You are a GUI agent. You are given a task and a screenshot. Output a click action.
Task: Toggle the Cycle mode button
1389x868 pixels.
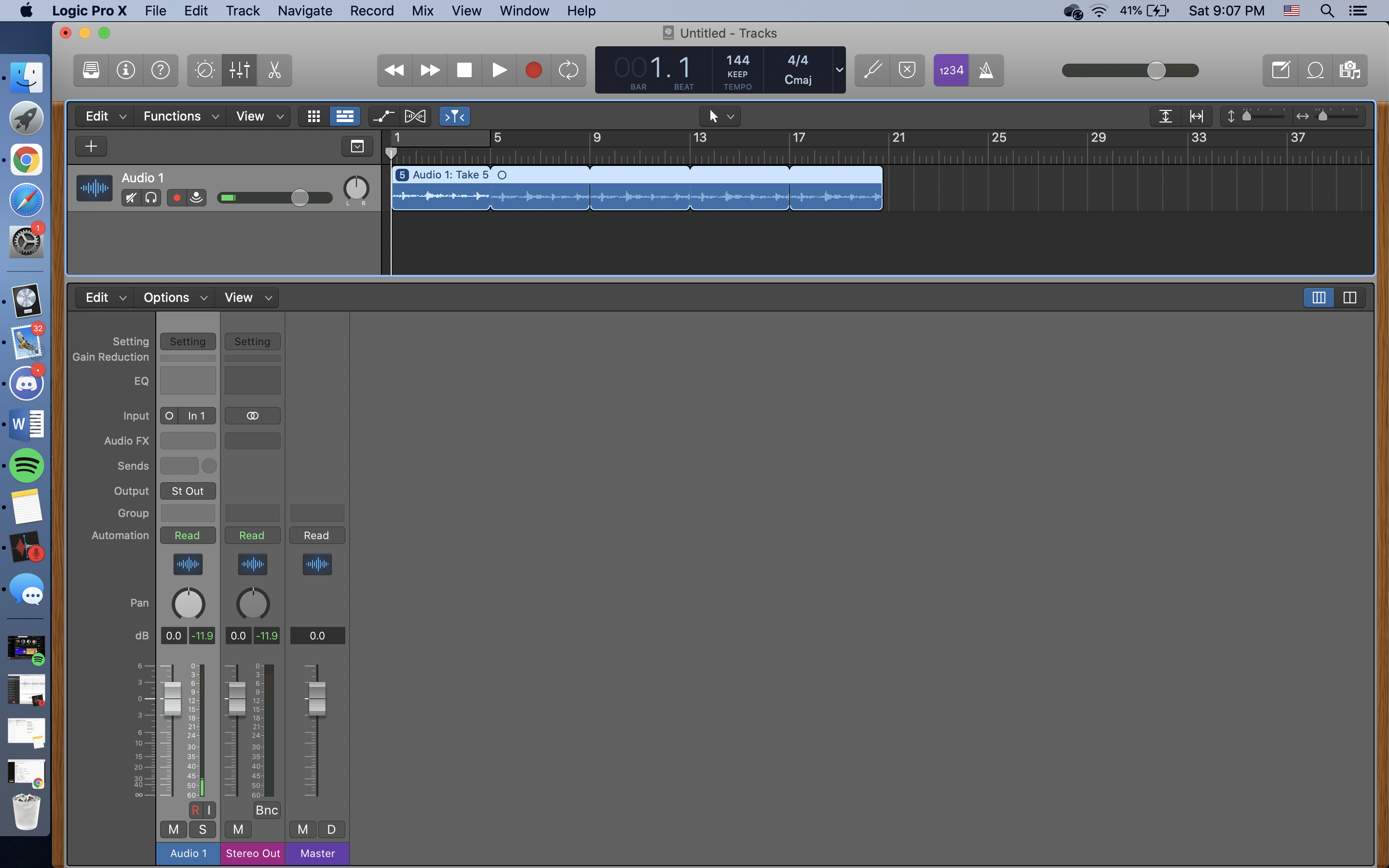pyautogui.click(x=568, y=70)
